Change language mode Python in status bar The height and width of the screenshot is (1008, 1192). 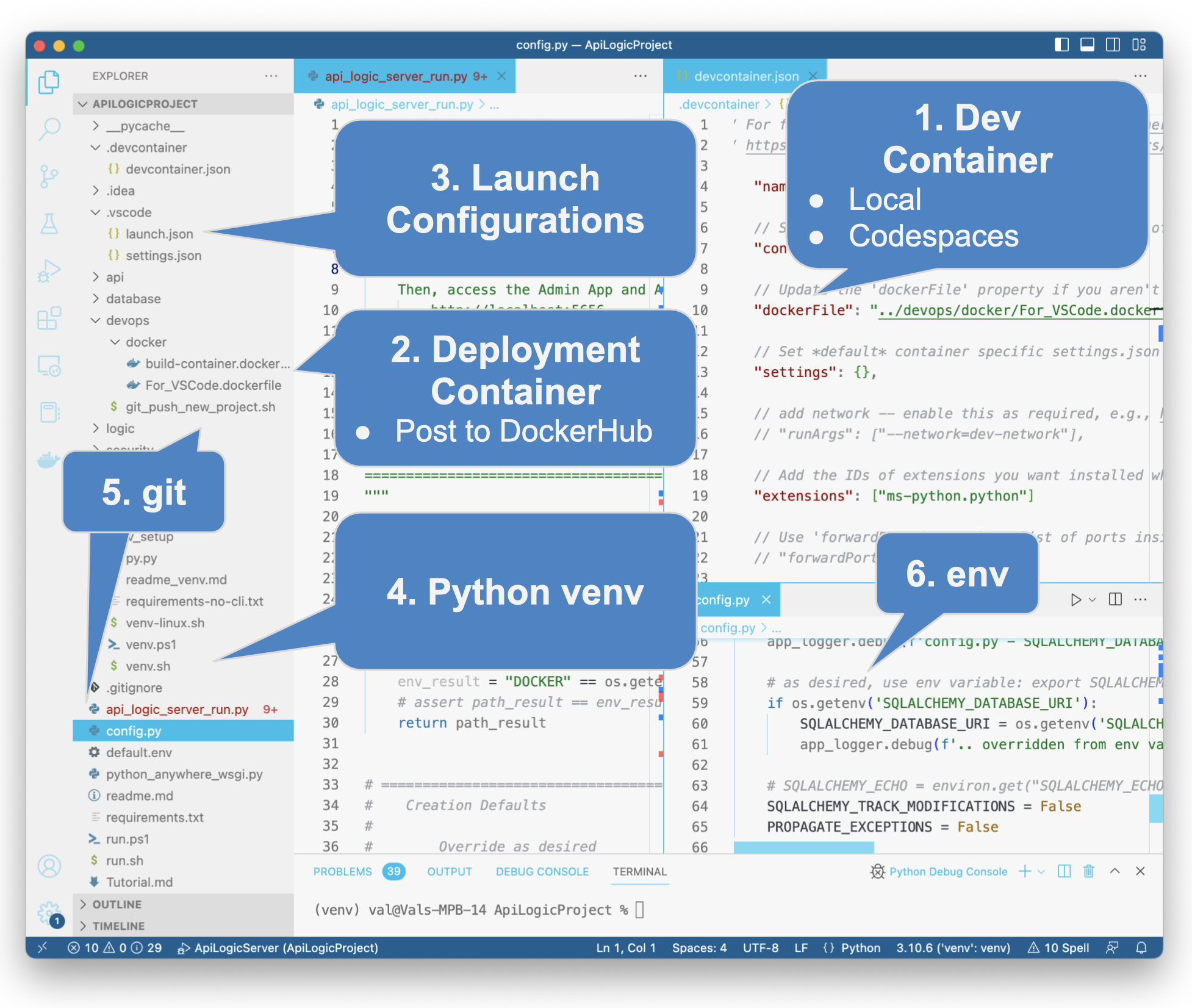(860, 948)
